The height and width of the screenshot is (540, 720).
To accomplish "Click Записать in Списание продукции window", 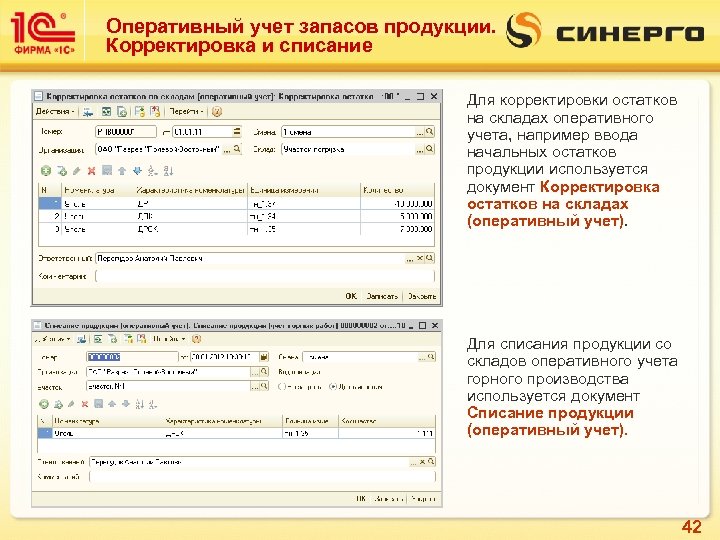I will coord(389,498).
